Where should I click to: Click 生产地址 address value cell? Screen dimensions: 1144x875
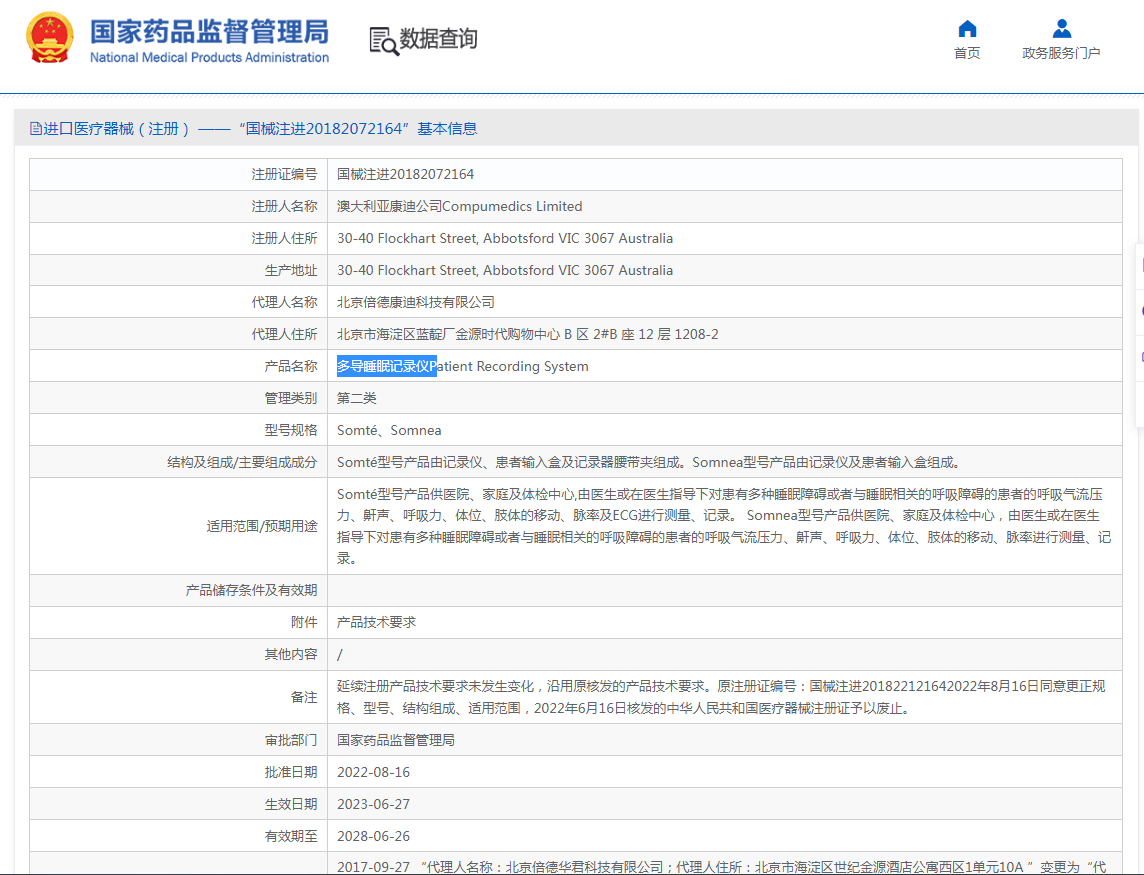pyautogui.click(x=505, y=271)
